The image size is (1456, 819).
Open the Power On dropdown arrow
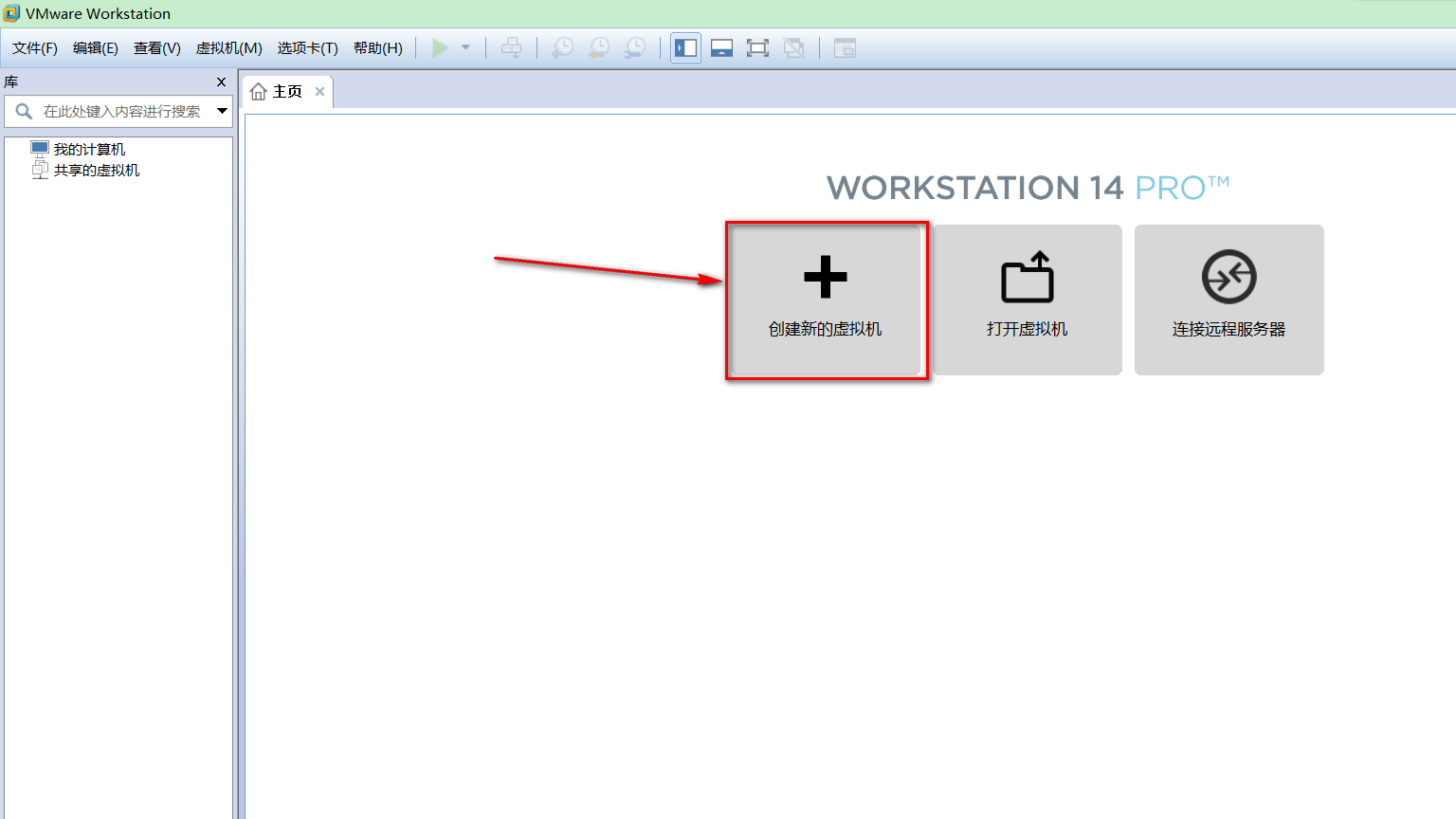coord(464,47)
